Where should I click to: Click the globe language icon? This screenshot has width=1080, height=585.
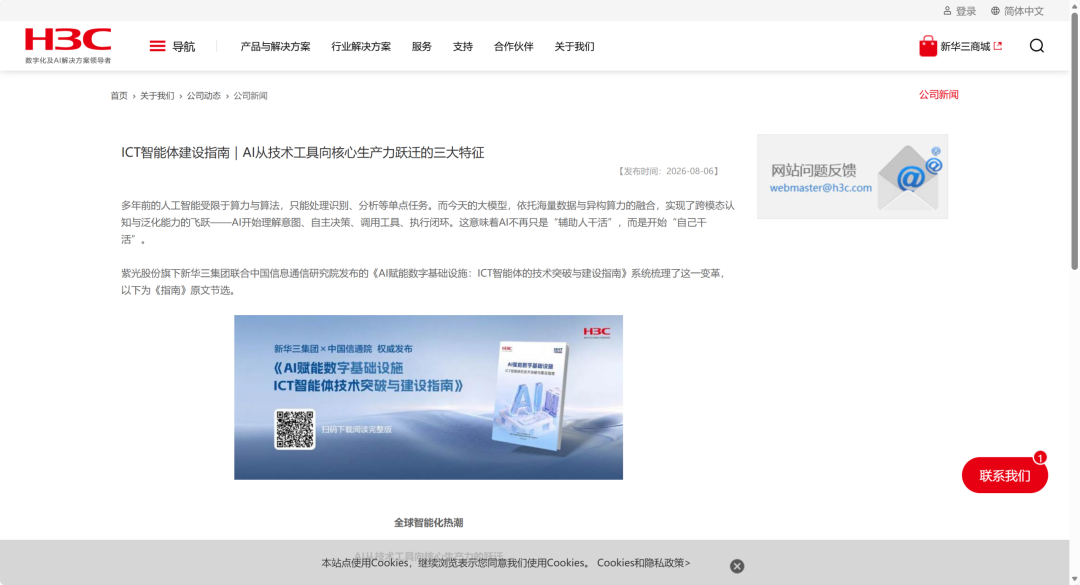click(995, 11)
